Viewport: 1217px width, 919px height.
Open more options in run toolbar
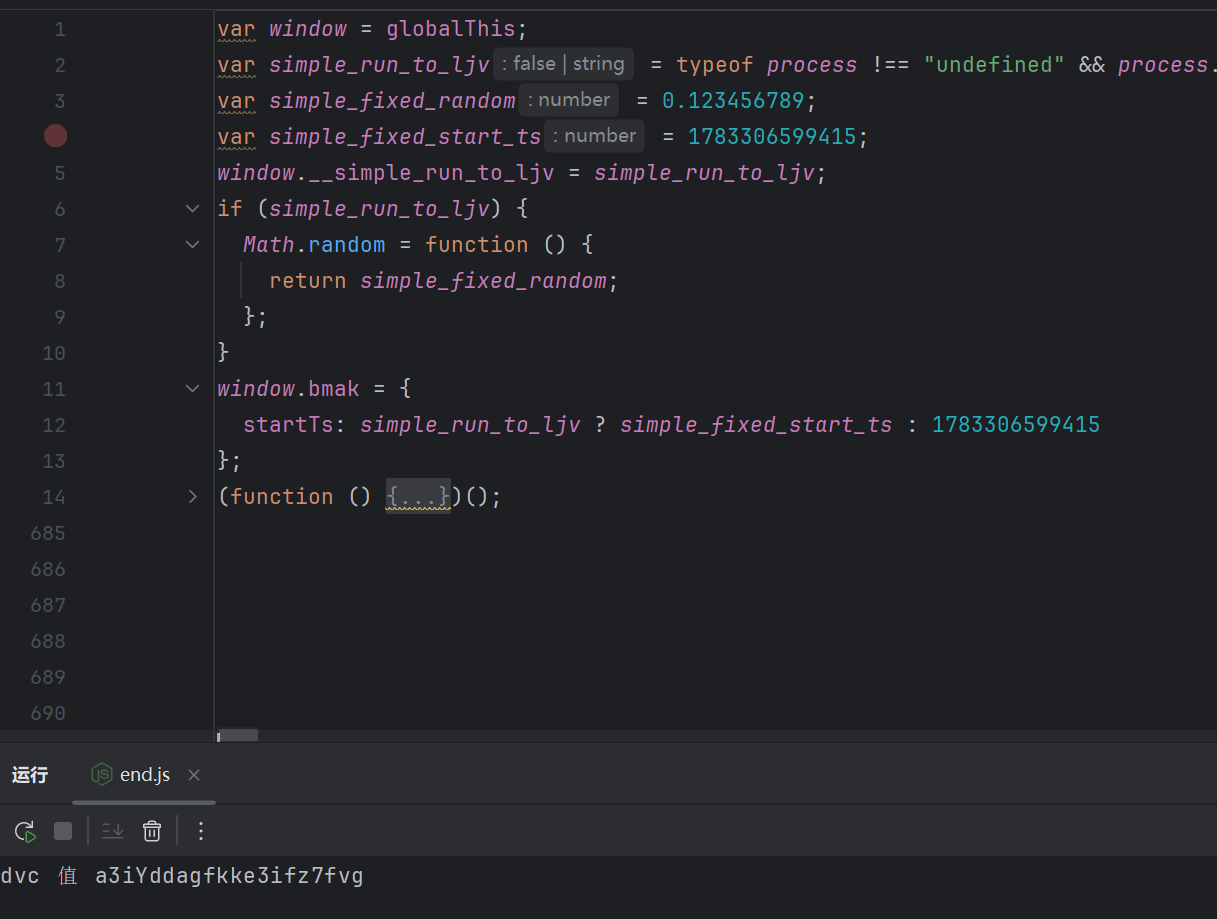coord(201,831)
